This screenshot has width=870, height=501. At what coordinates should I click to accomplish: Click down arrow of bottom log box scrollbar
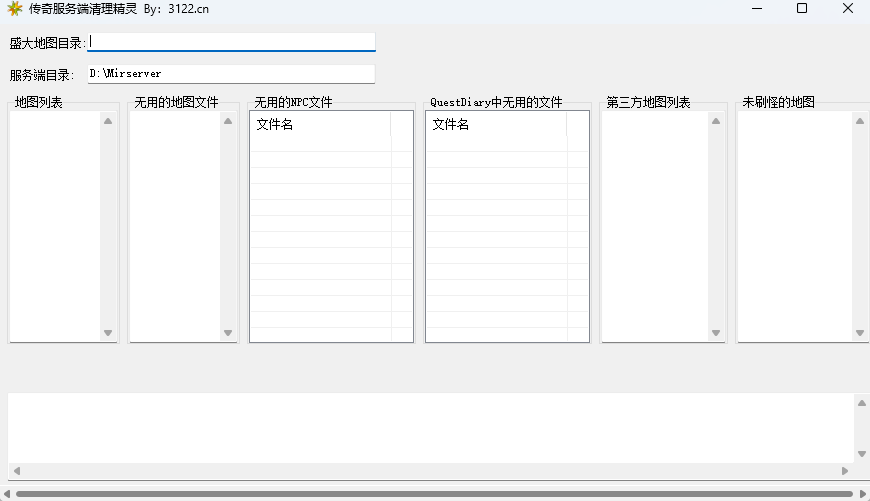tap(862, 454)
